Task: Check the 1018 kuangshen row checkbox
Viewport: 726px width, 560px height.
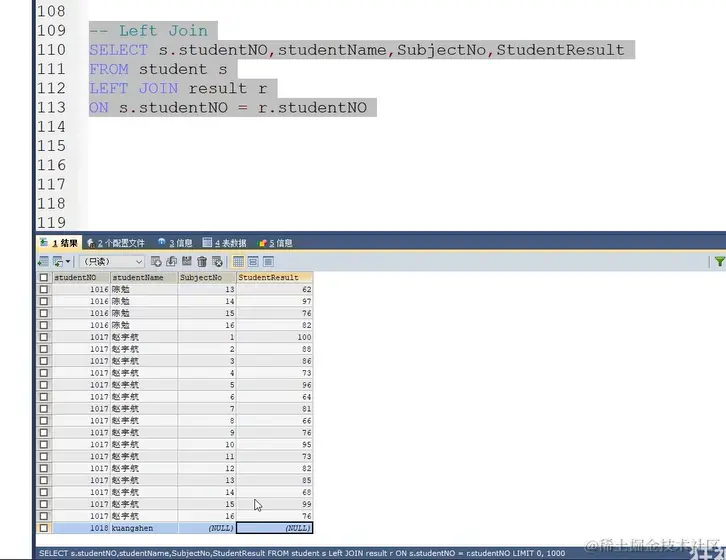Action: tap(44, 528)
